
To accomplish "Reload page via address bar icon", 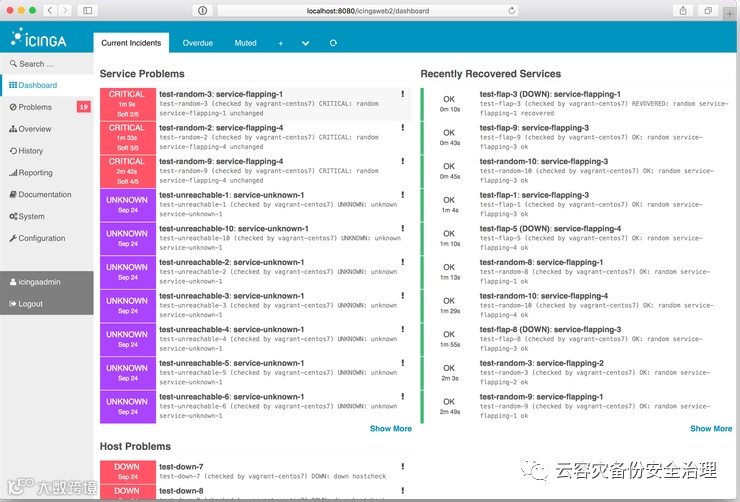I will (512, 10).
